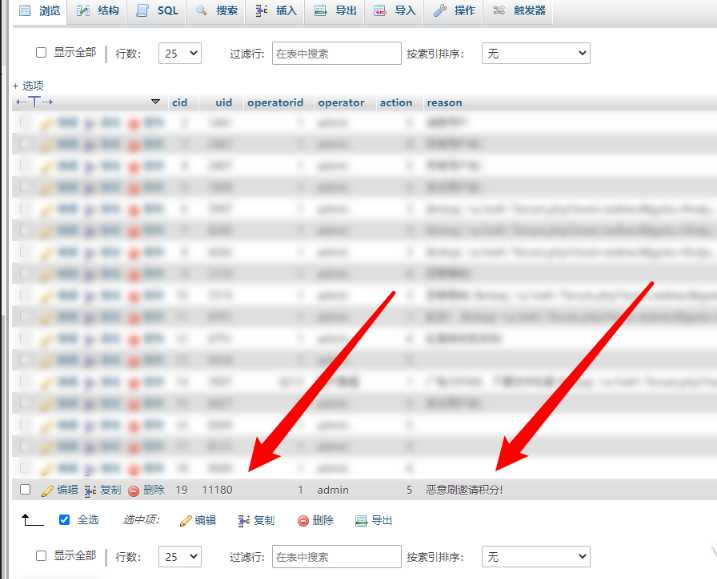Open the 搜索 (Search) tab

[217, 11]
